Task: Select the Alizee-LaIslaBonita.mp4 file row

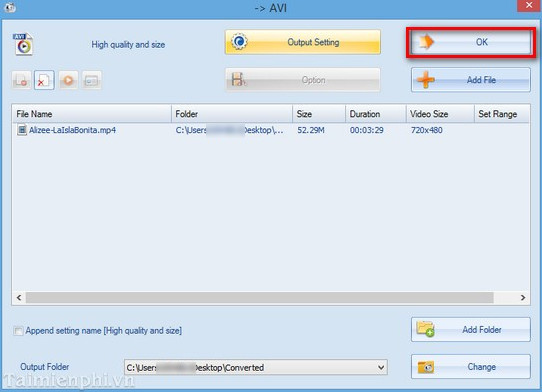Action: pyautogui.click(x=271, y=130)
